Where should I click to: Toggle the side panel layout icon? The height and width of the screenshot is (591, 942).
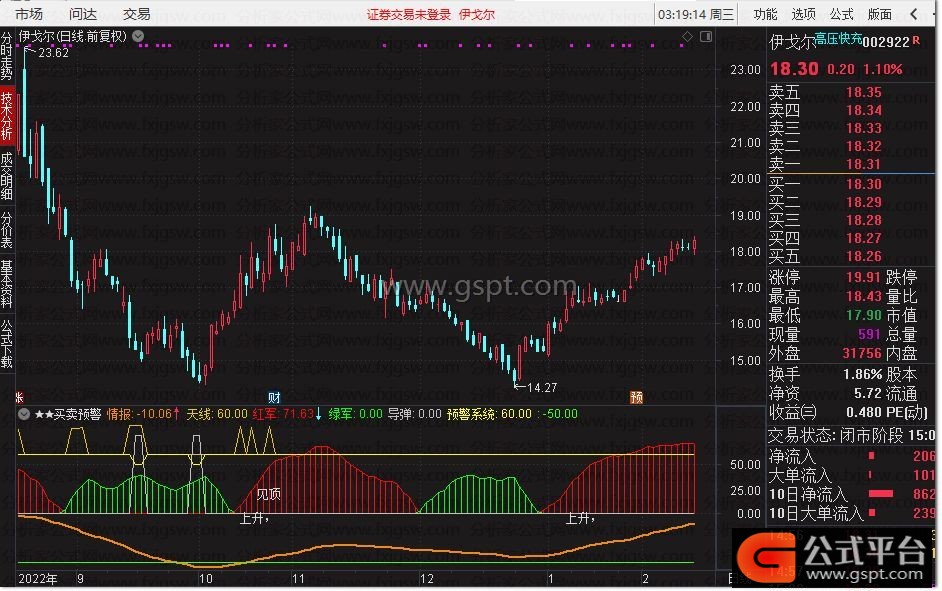pyautogui.click(x=706, y=37)
